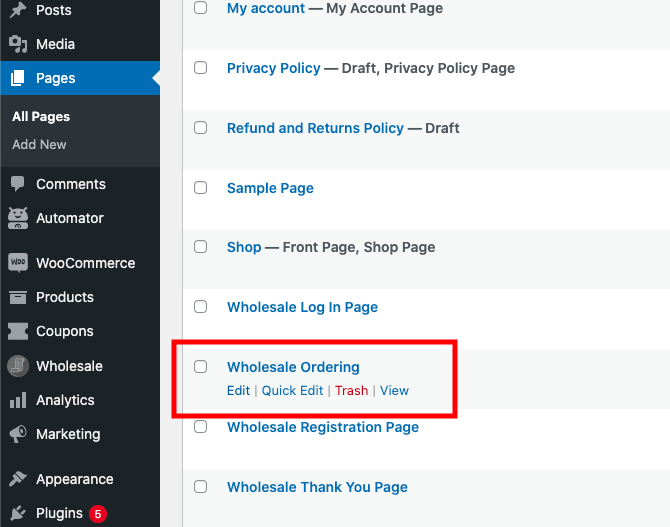Image resolution: width=670 pixels, height=527 pixels.
Task: Select Add New under Pages
Action: (39, 144)
